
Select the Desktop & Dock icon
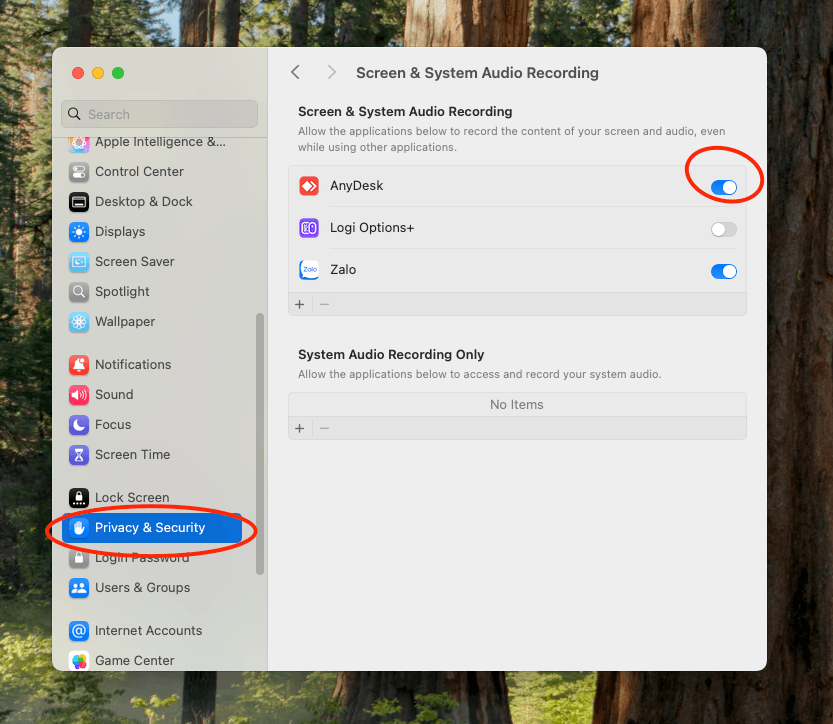(79, 202)
